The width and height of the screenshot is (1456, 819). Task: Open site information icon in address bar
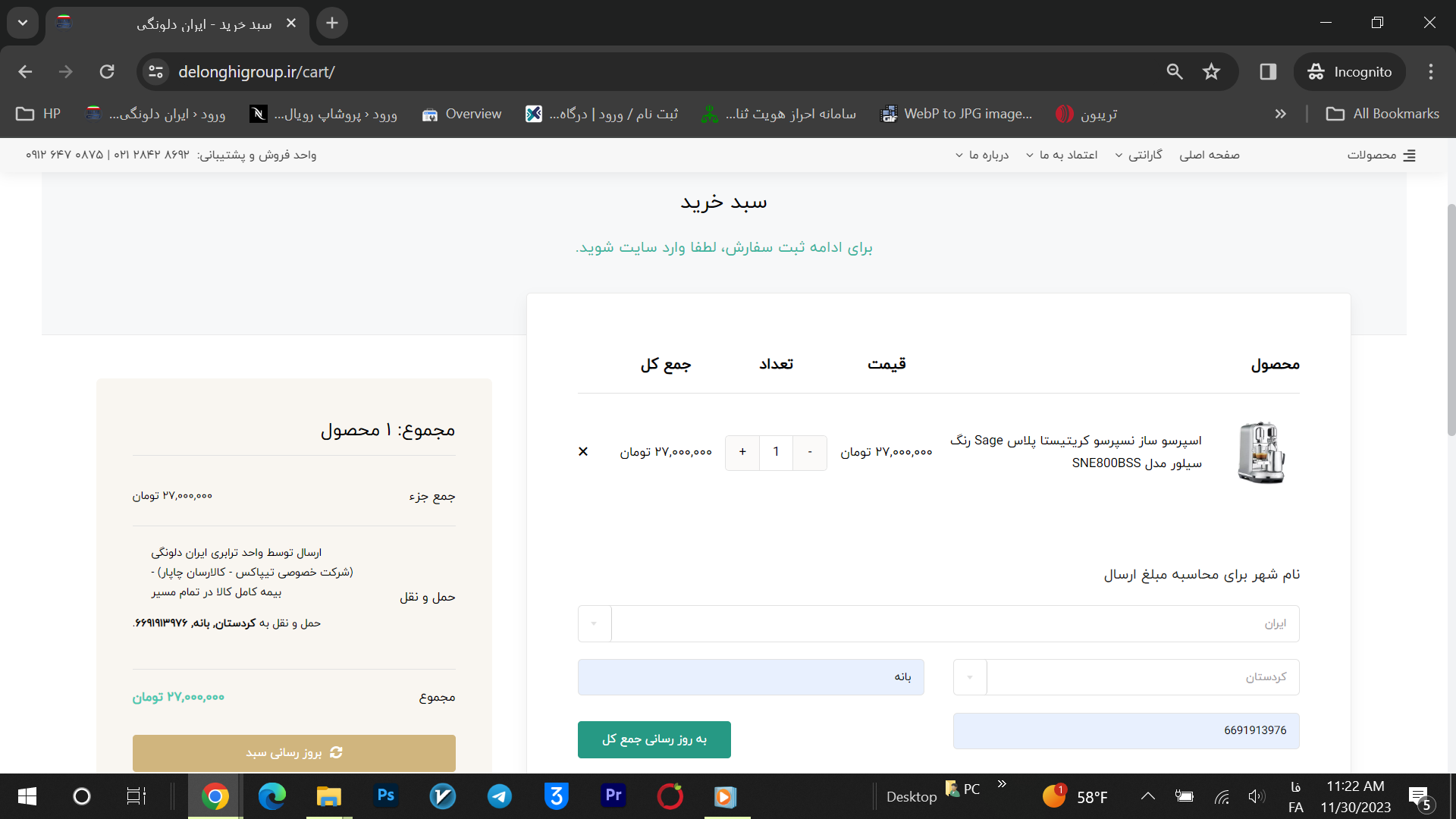[x=156, y=72]
